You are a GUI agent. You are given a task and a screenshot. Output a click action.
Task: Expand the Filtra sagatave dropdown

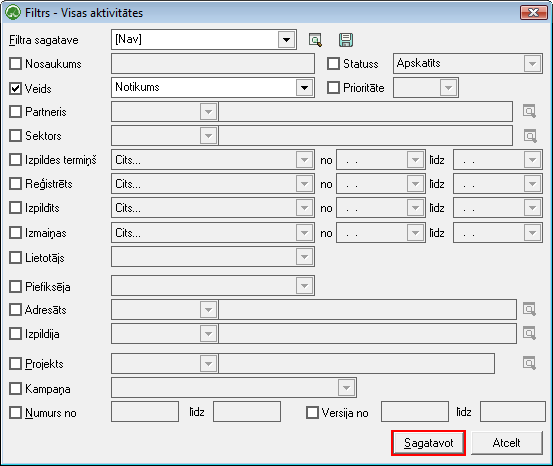click(286, 40)
